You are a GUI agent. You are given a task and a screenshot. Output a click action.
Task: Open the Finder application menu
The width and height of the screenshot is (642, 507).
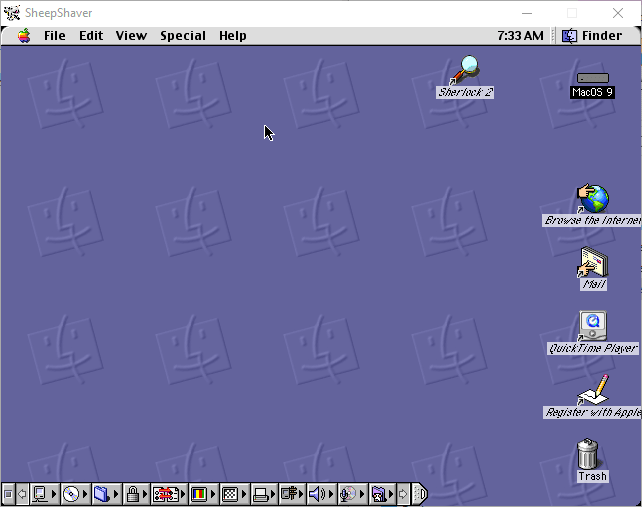[x=592, y=36]
